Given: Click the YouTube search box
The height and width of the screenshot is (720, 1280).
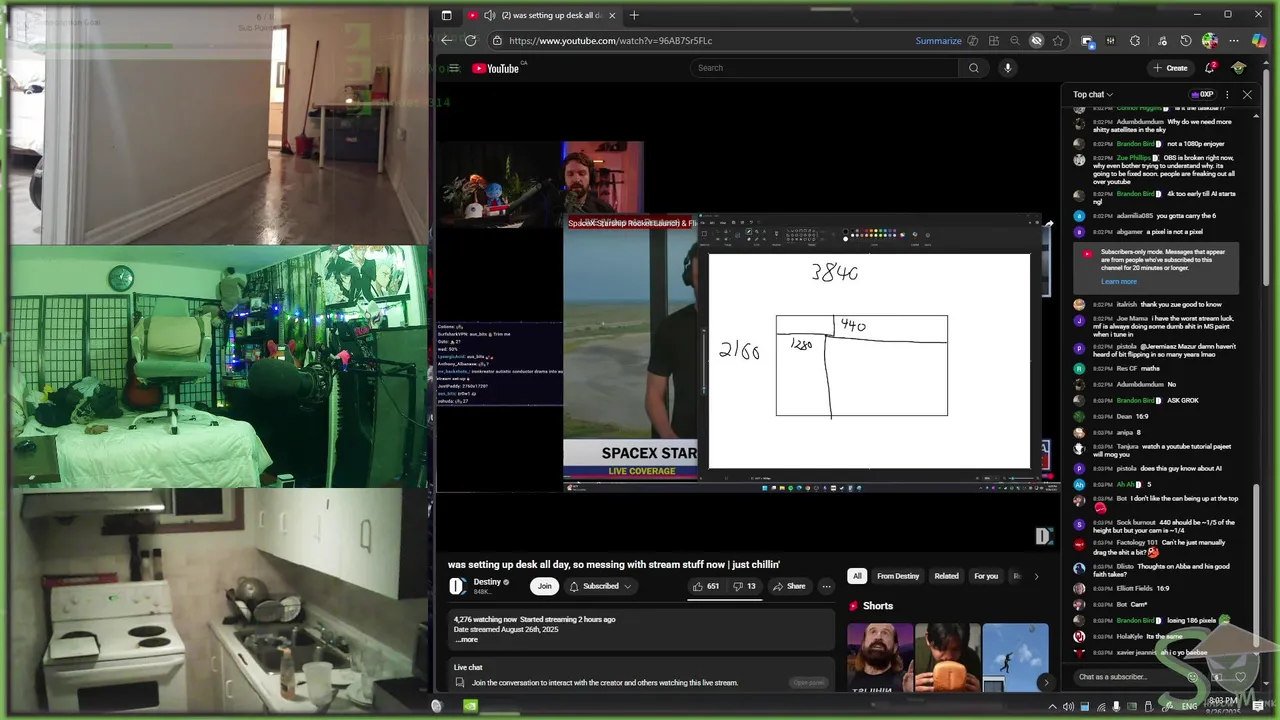Looking at the screenshot, I should tap(823, 68).
